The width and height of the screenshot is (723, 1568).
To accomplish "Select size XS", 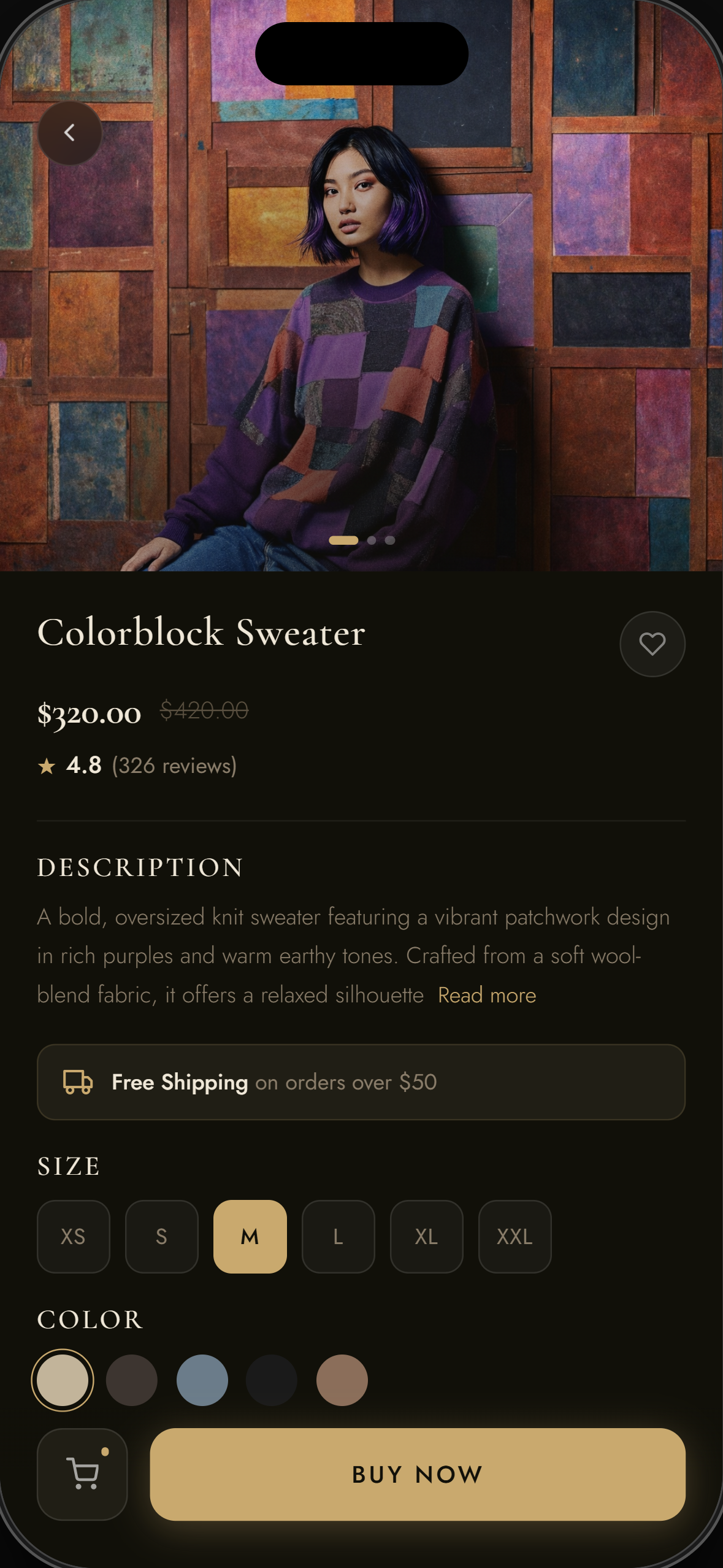I will pos(74,1236).
